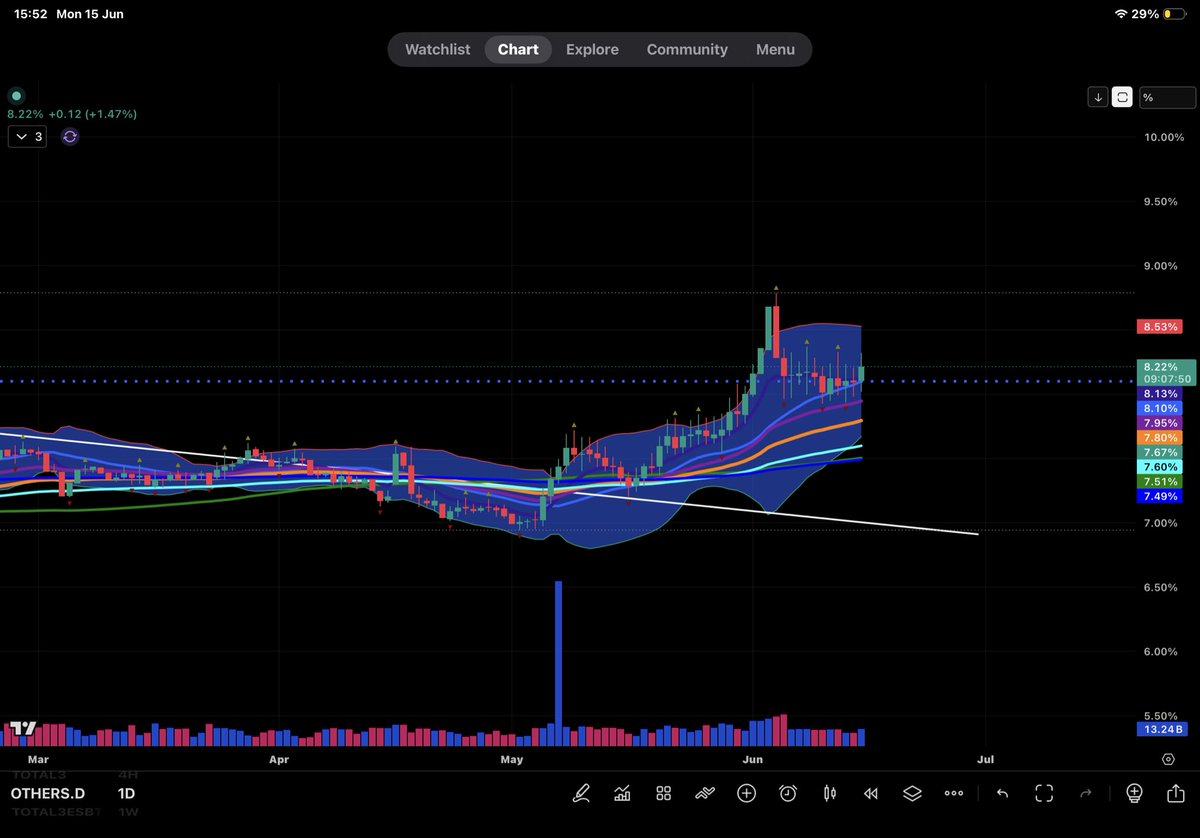Tap the battery indicator in status bar
Image resolution: width=1200 pixels, height=838 pixels.
tap(1175, 14)
